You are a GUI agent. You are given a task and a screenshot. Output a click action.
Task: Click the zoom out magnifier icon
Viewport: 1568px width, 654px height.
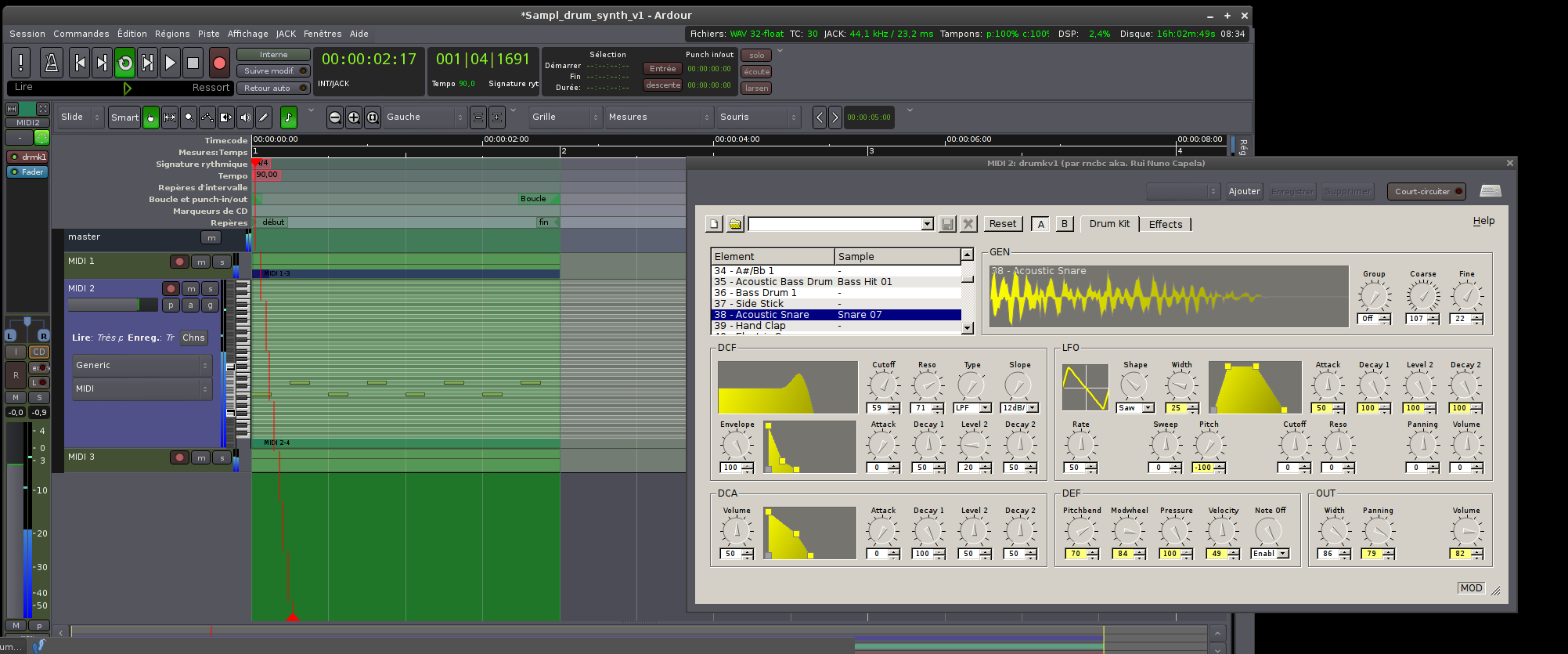[335, 117]
